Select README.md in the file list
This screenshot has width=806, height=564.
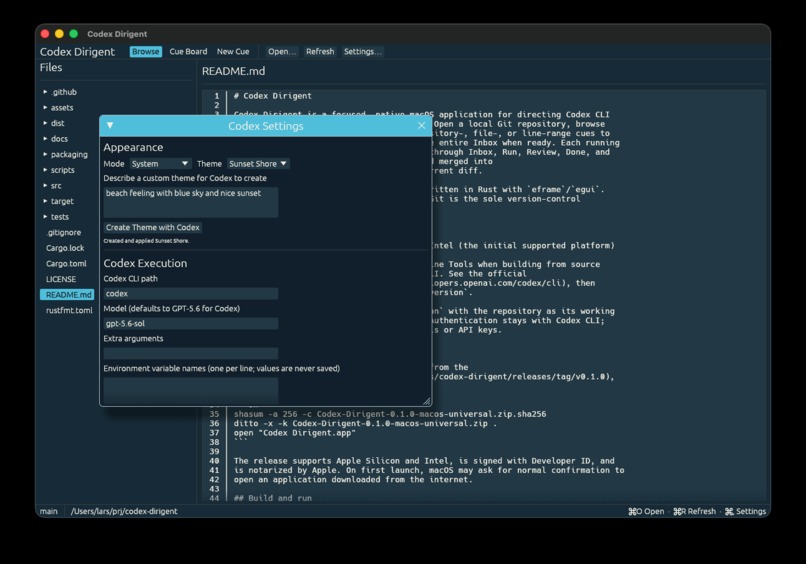click(x=67, y=295)
